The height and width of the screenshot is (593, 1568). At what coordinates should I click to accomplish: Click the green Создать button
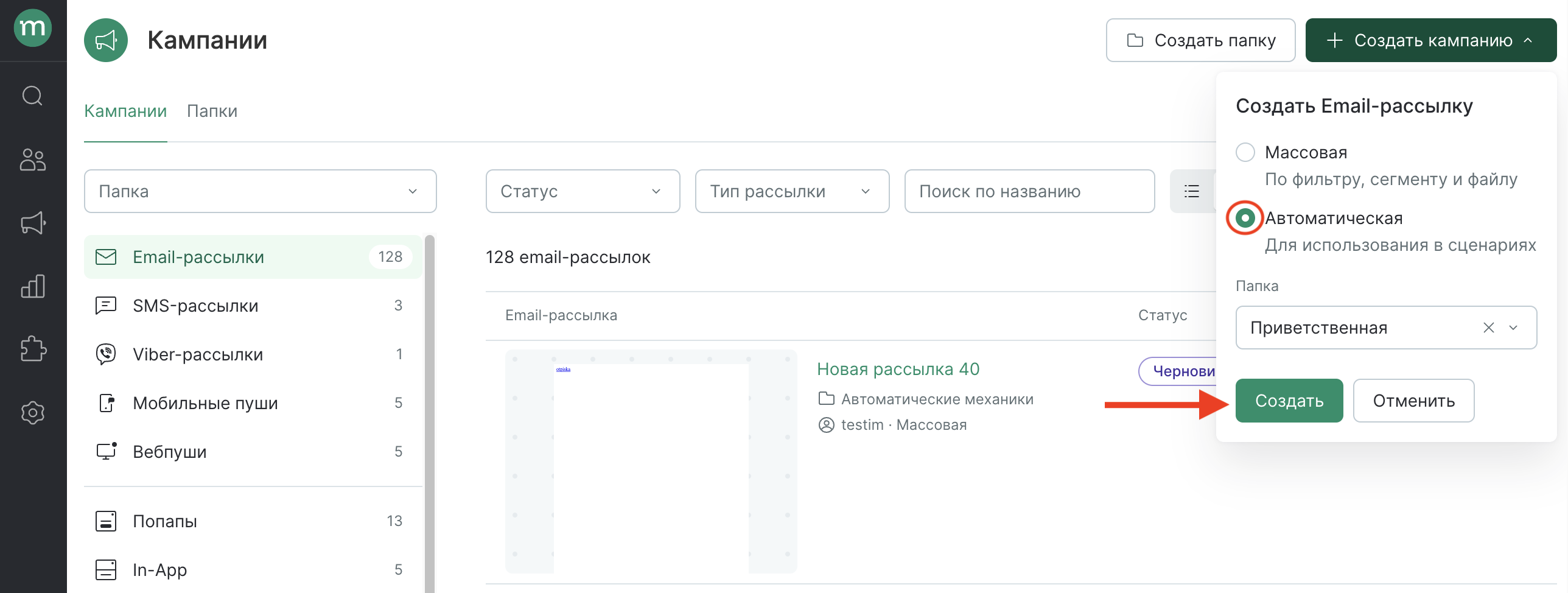tap(1289, 401)
